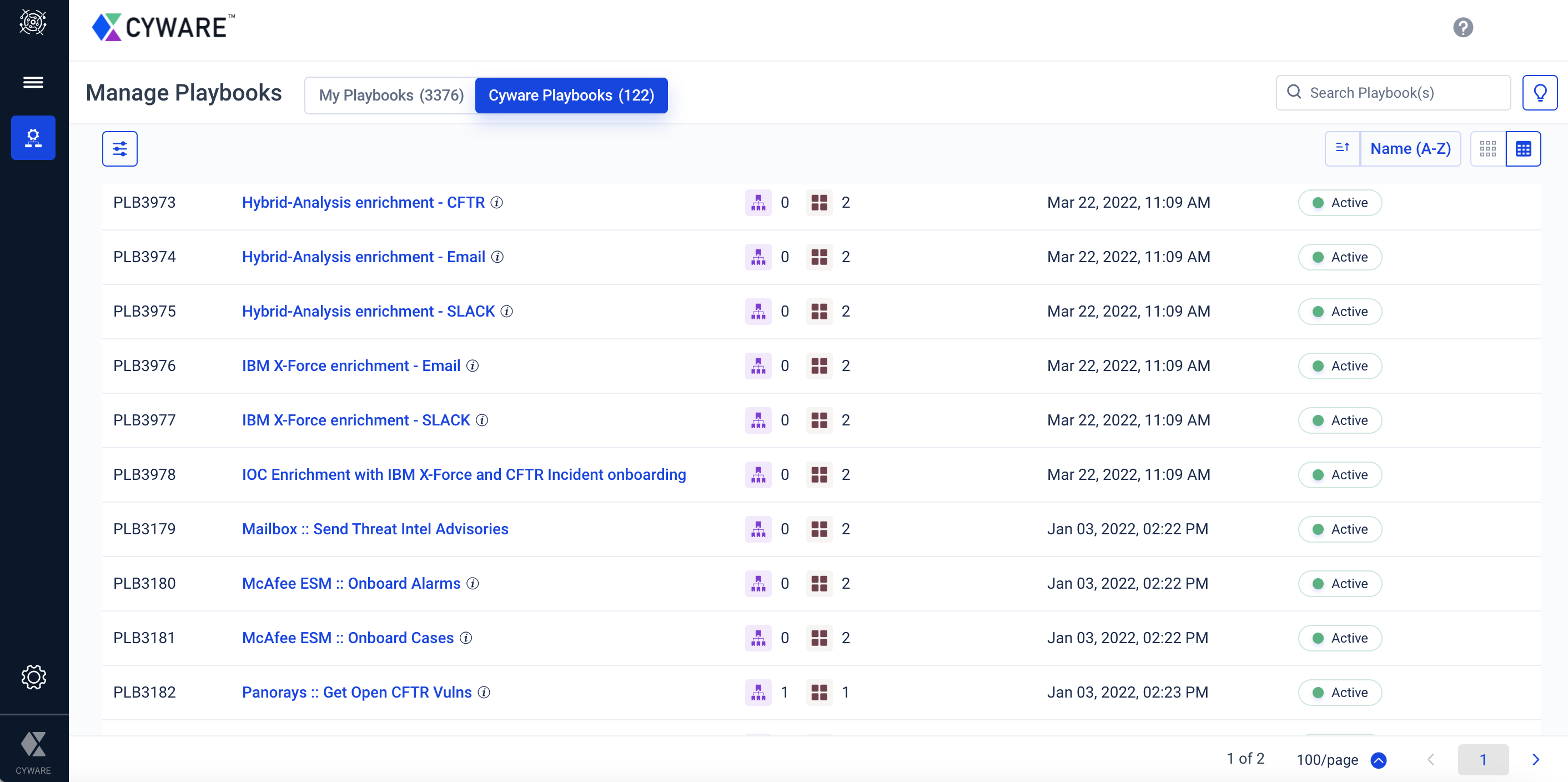Switch to grid card view

(x=1487, y=149)
